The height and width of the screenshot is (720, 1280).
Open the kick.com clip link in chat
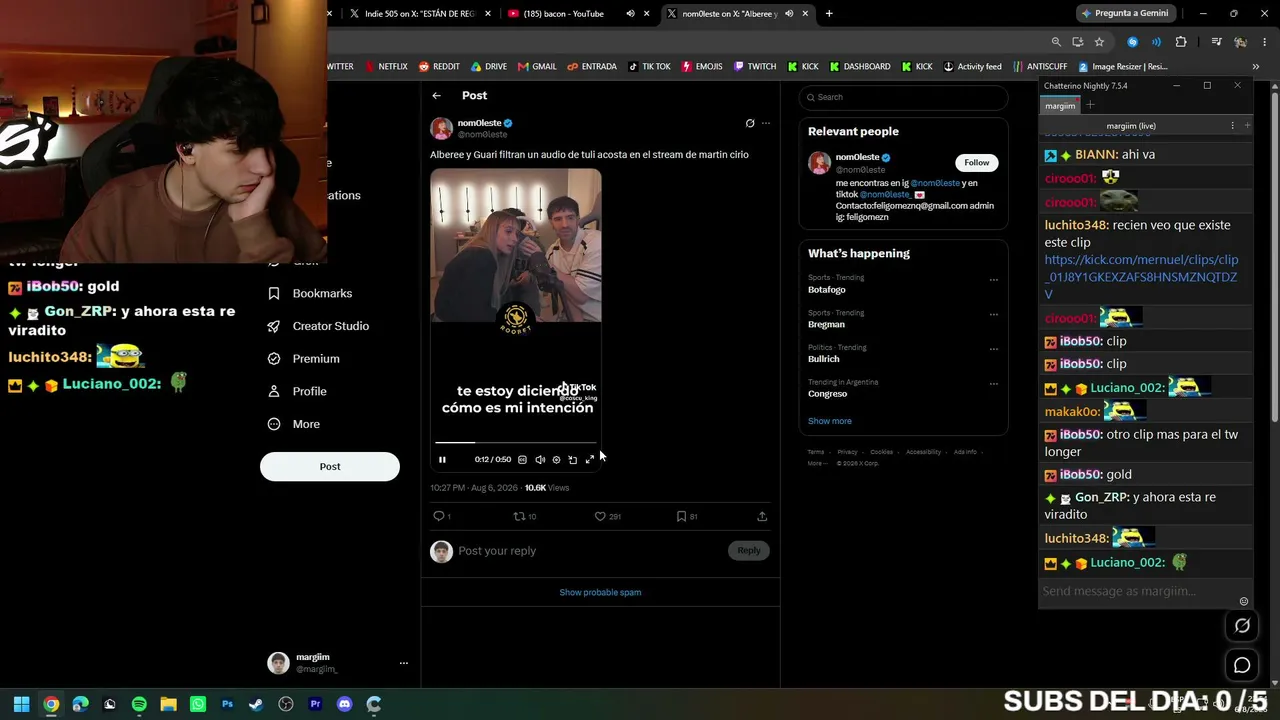1141,277
